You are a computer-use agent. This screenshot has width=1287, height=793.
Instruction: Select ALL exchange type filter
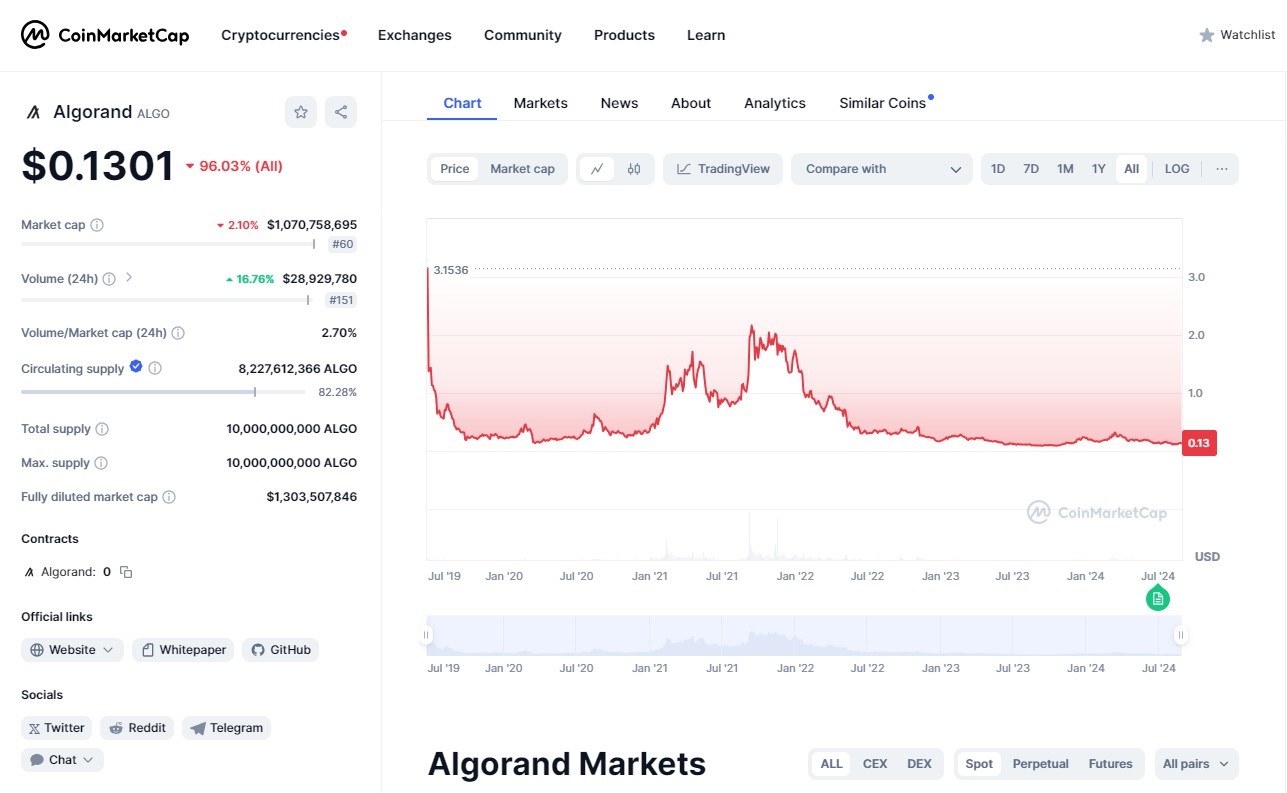[832, 764]
